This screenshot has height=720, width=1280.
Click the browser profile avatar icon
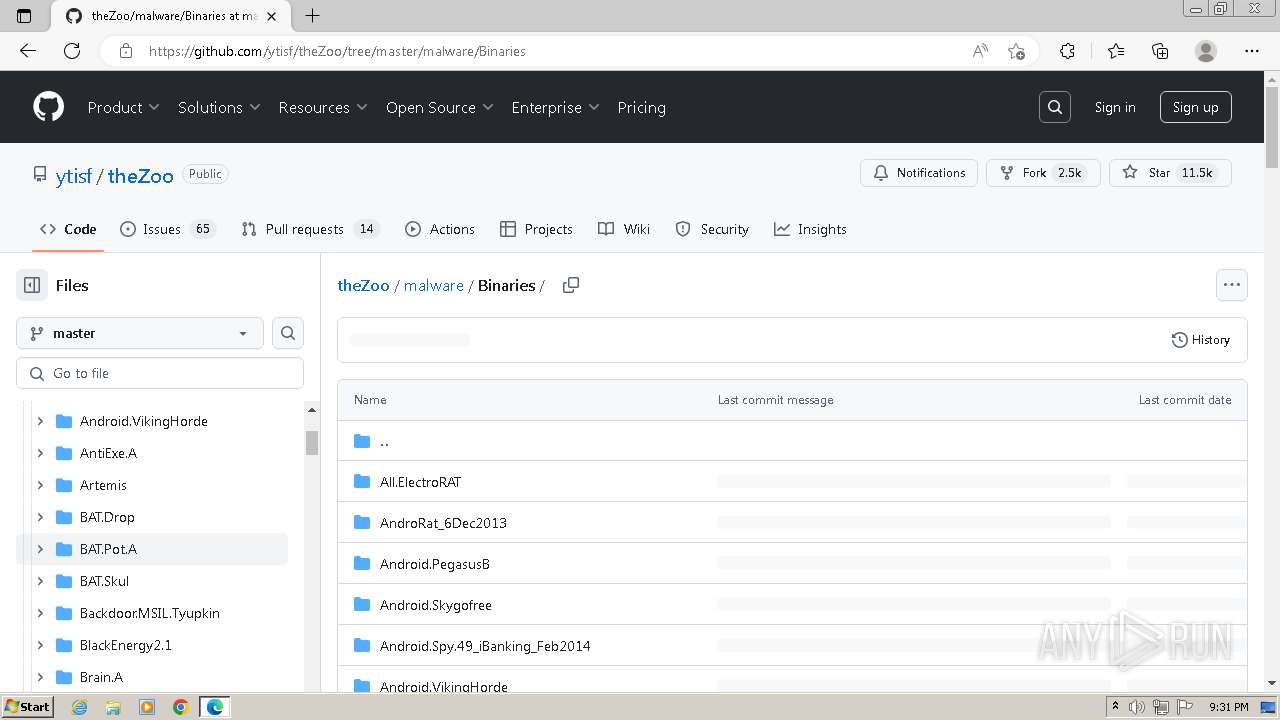(1206, 51)
